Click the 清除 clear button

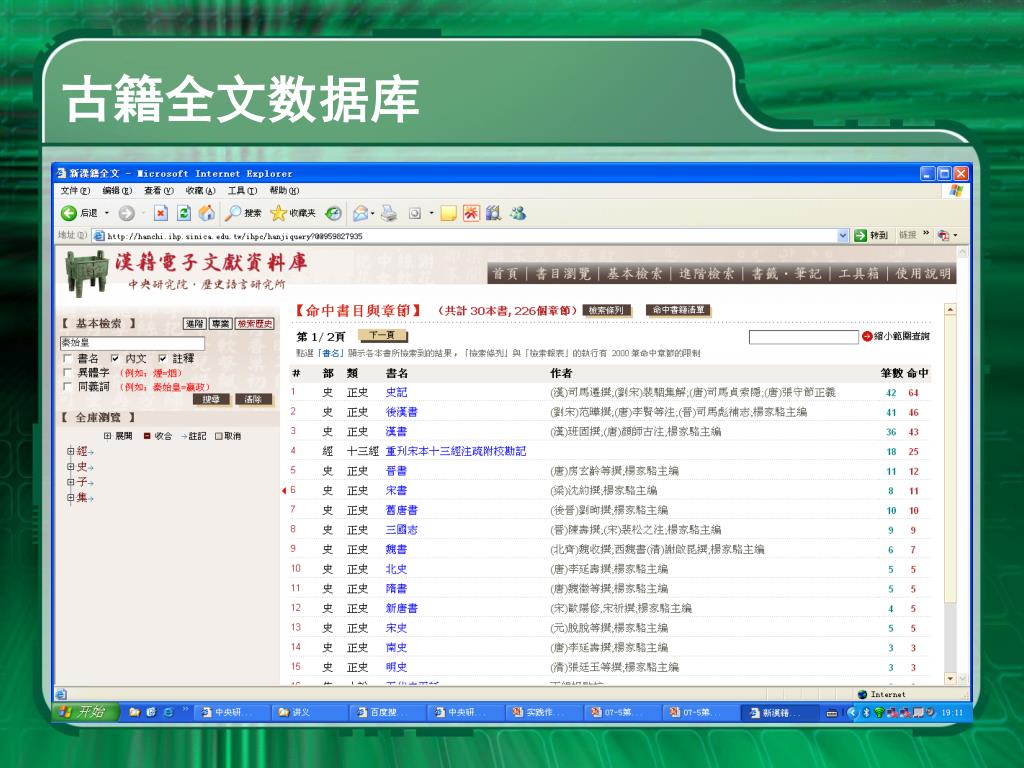(x=253, y=400)
